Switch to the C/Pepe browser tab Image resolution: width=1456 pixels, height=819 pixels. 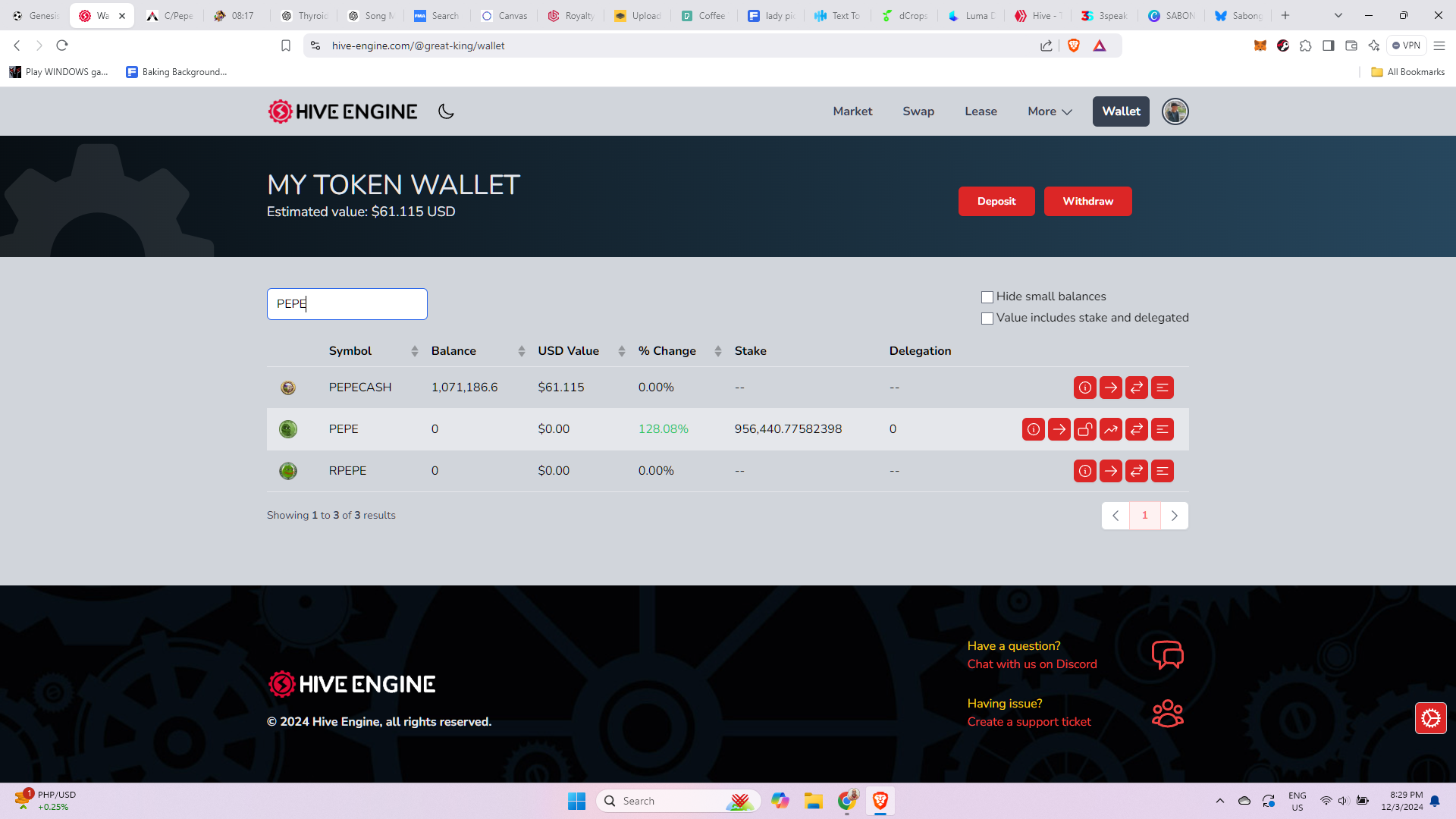pos(170,15)
